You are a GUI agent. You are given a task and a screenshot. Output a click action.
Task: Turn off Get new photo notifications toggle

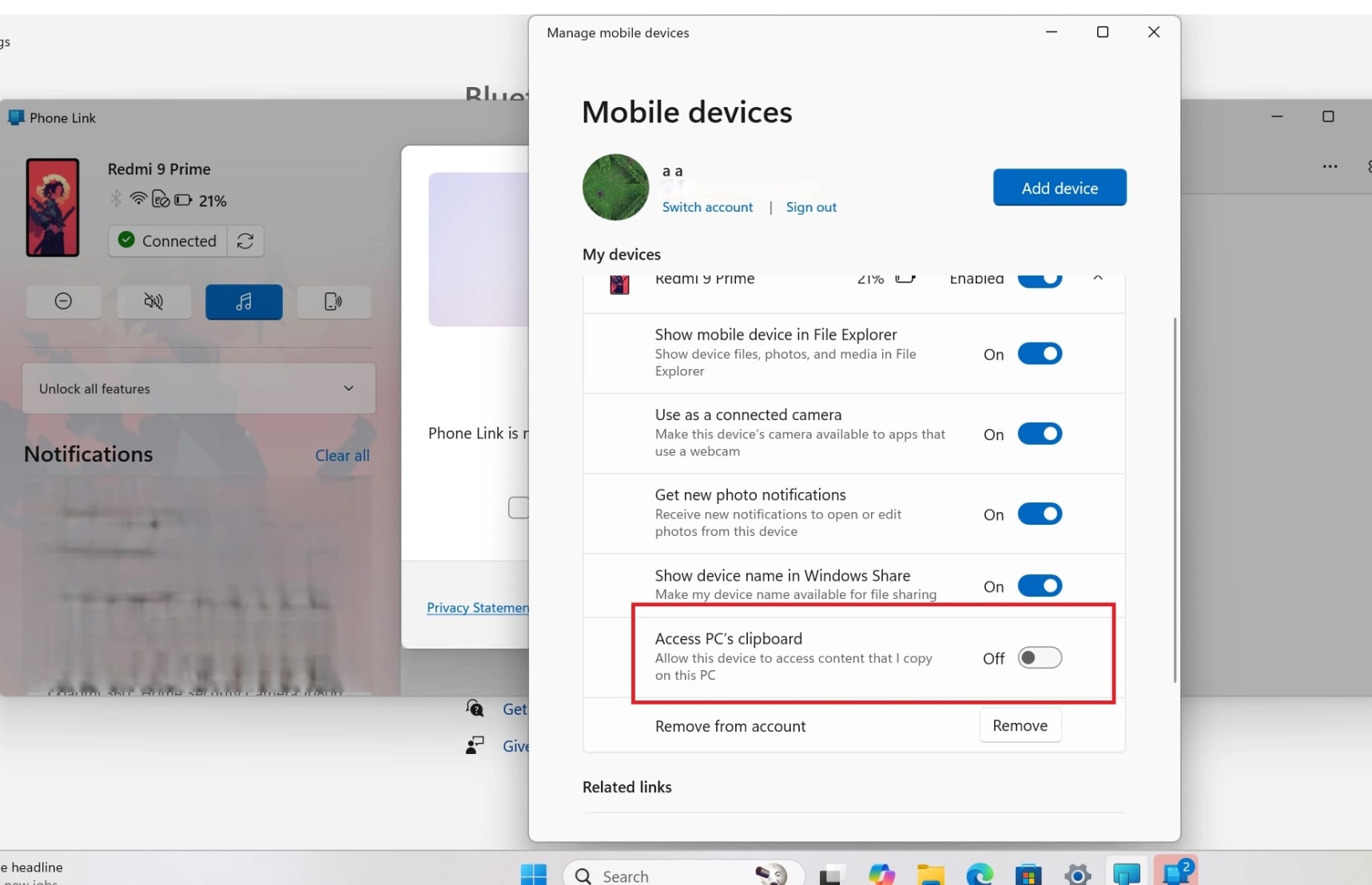click(x=1039, y=514)
